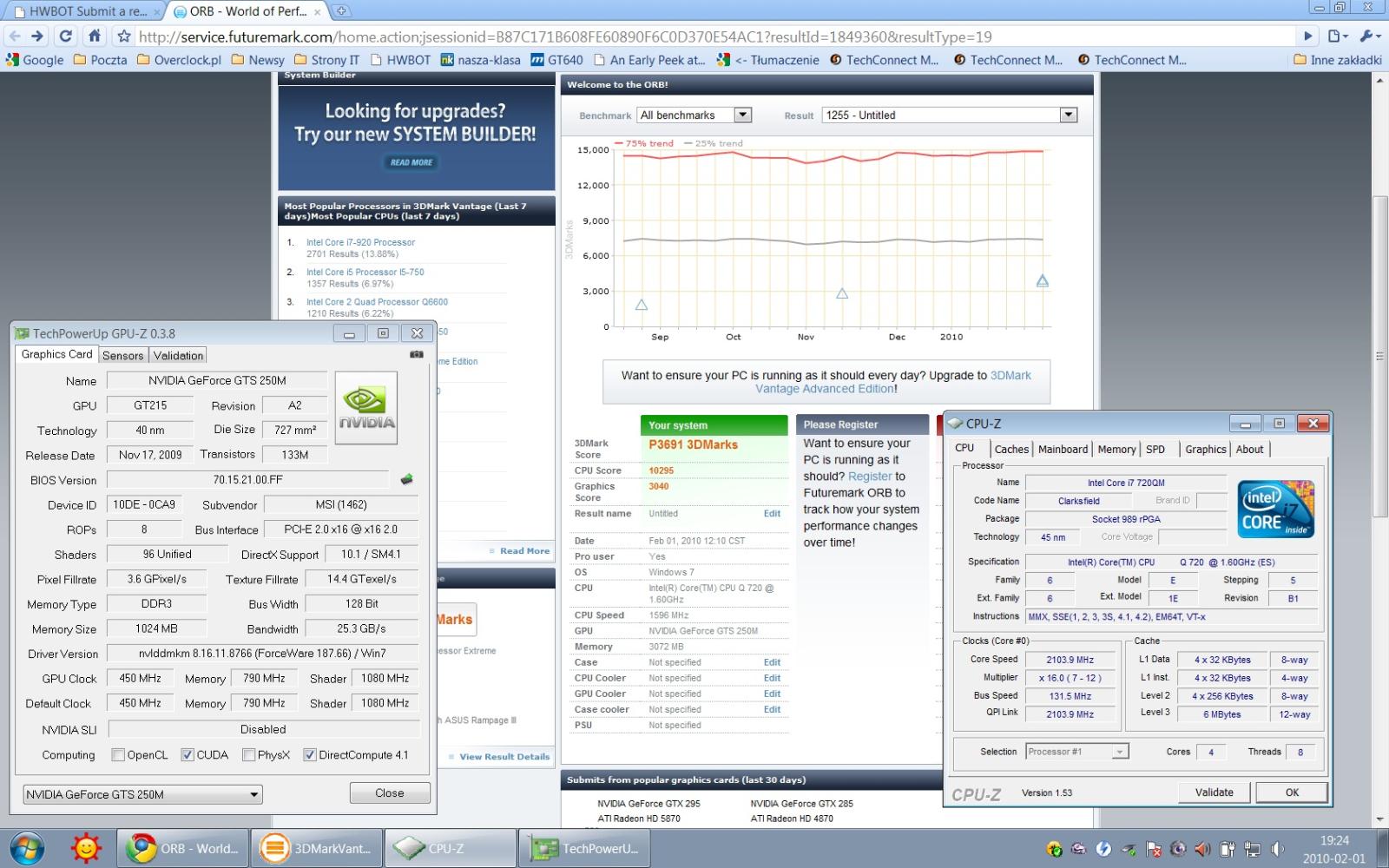Switch to the Validation tab in GPU-Z
The height and width of the screenshot is (868, 1389).
[178, 355]
